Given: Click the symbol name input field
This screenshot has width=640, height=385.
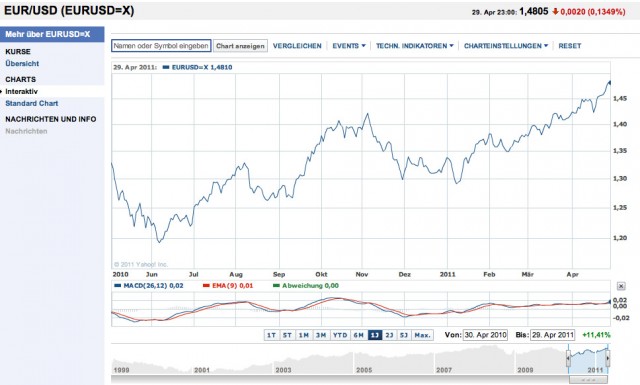Looking at the screenshot, I should (x=161, y=46).
